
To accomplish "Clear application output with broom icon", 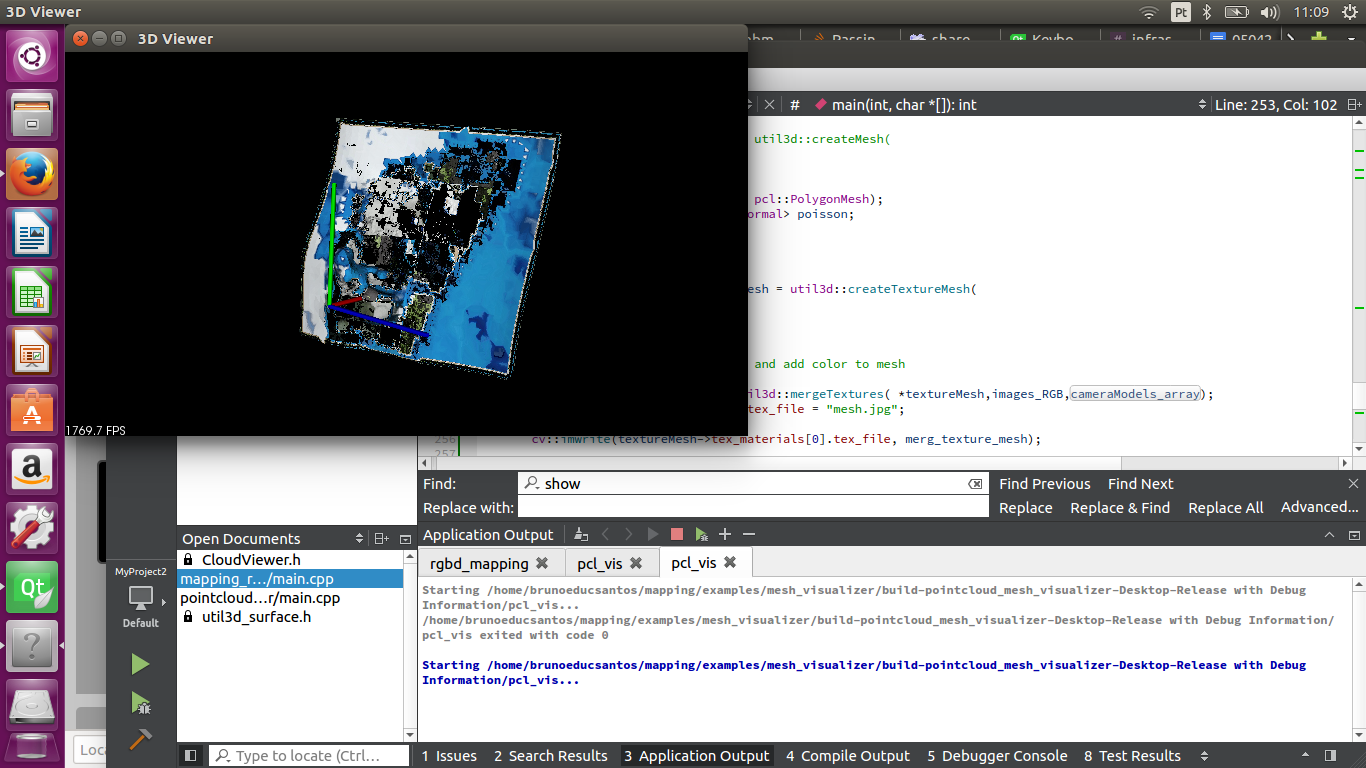I will click(581, 535).
